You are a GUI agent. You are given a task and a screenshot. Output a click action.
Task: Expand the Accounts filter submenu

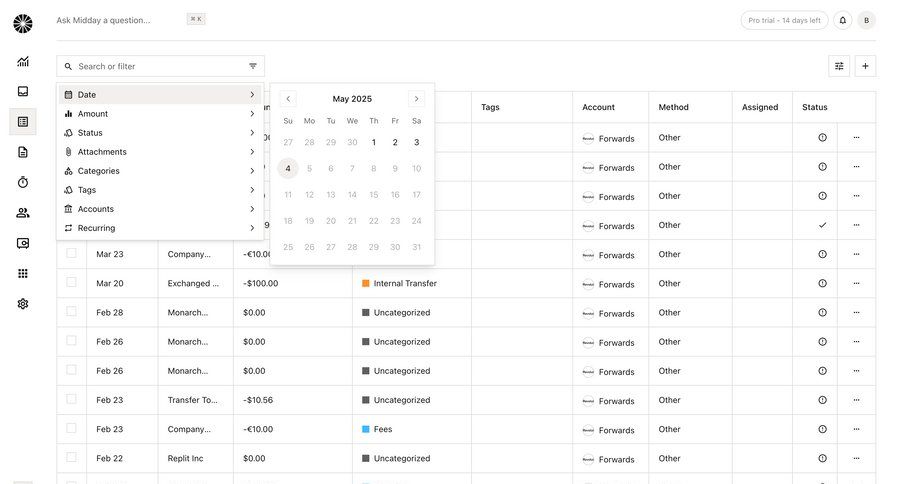coord(160,209)
